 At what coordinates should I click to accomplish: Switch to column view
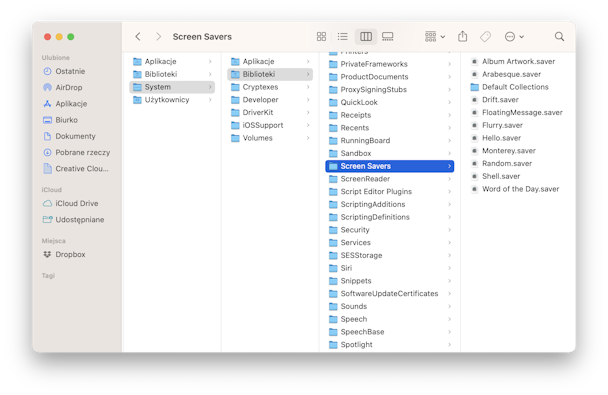[366, 37]
